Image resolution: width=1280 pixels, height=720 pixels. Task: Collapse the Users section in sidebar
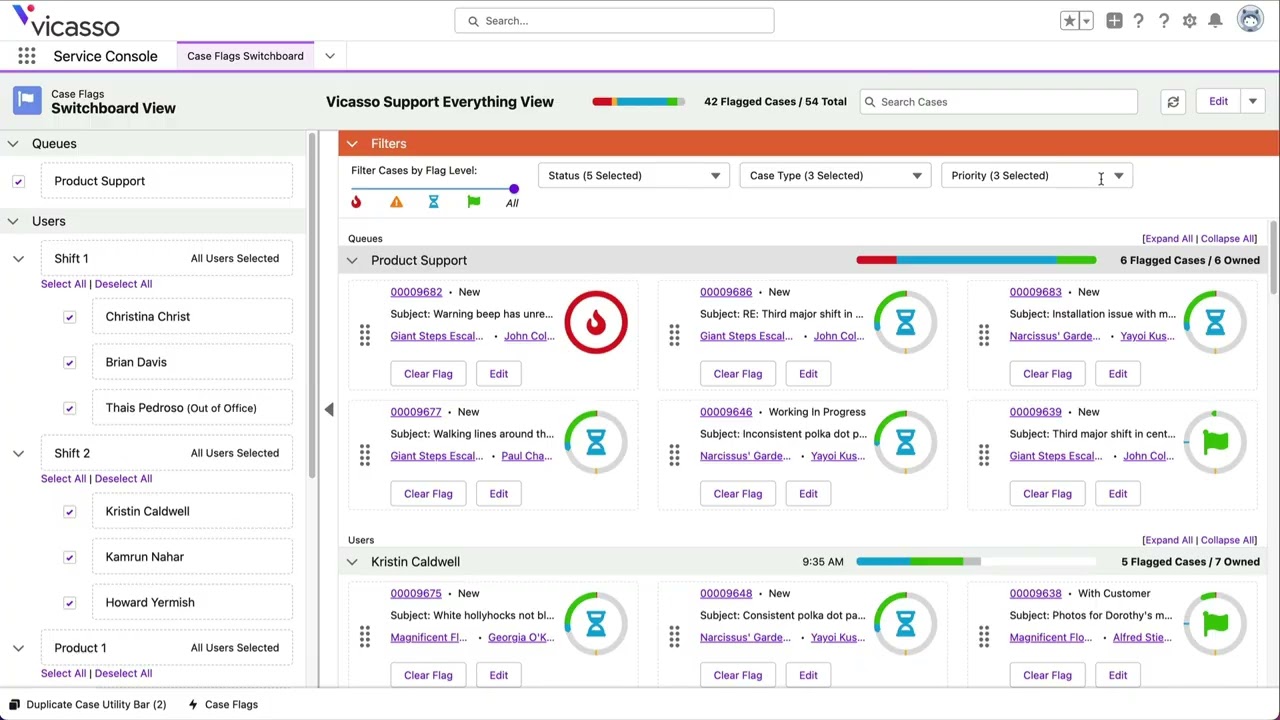coord(13,221)
